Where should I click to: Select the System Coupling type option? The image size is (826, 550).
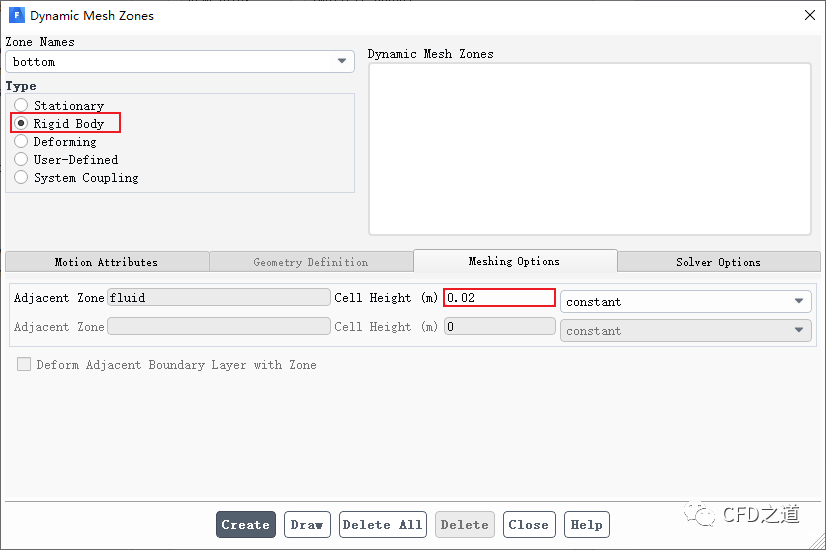[x=77, y=178]
